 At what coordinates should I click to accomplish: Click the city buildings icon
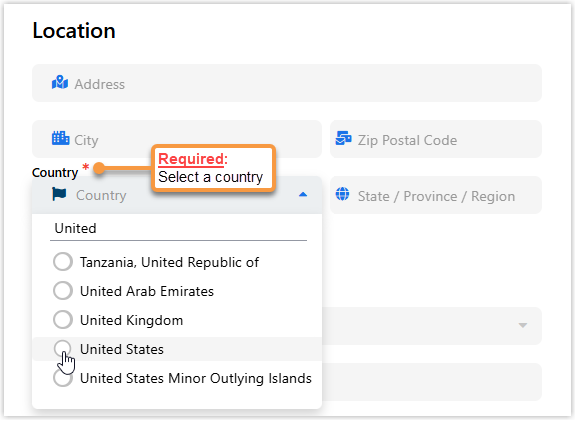pos(60,138)
